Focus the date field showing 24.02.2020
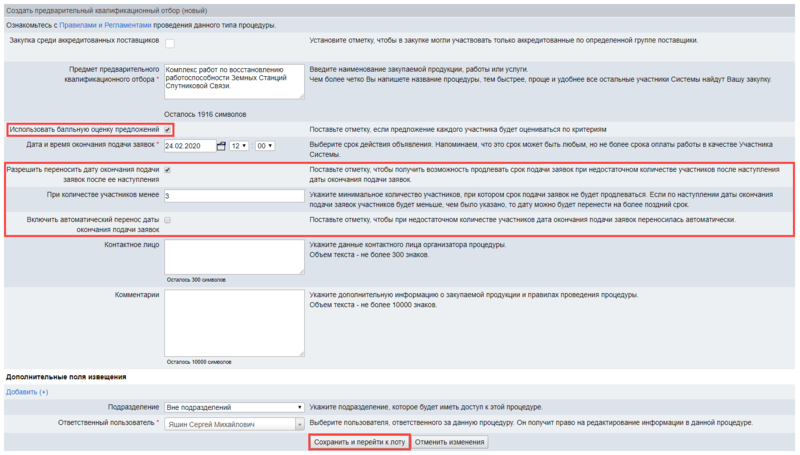This screenshot has height=455, width=800. pyautogui.click(x=188, y=146)
